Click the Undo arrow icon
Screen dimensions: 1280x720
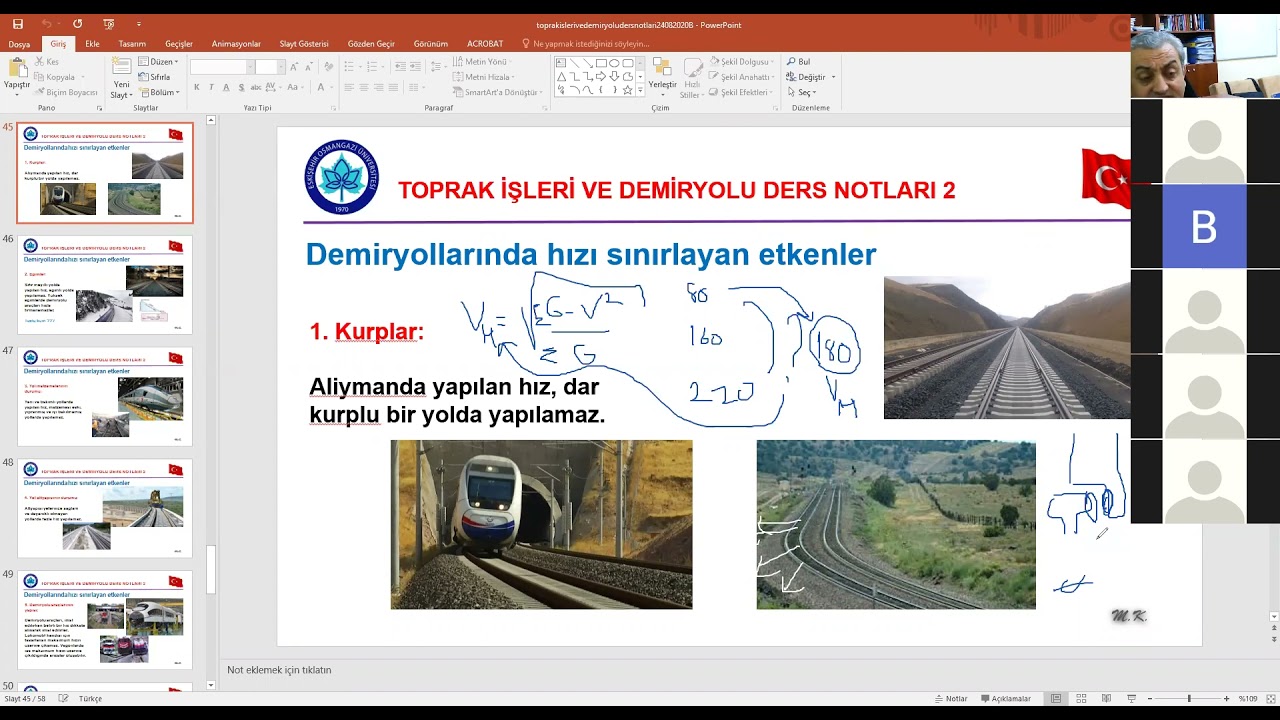(x=46, y=24)
